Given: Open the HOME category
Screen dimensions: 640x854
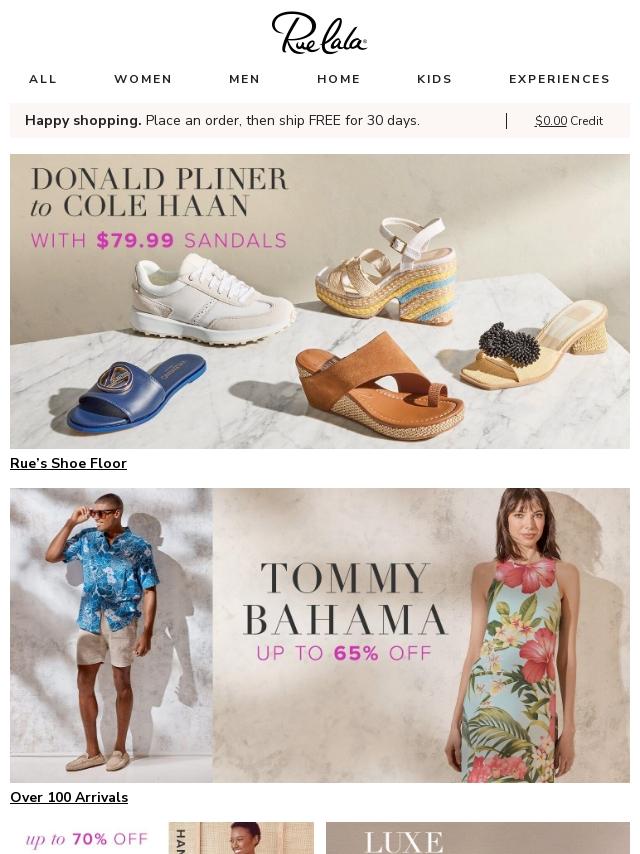Looking at the screenshot, I should (339, 79).
